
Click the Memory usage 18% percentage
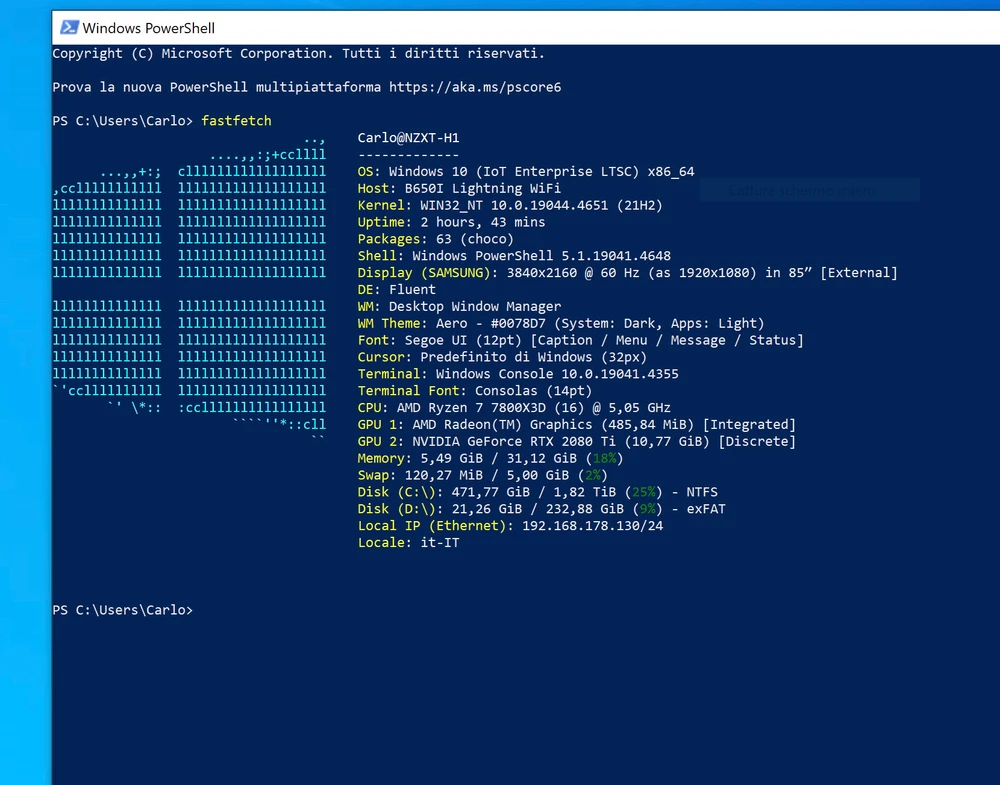click(603, 458)
